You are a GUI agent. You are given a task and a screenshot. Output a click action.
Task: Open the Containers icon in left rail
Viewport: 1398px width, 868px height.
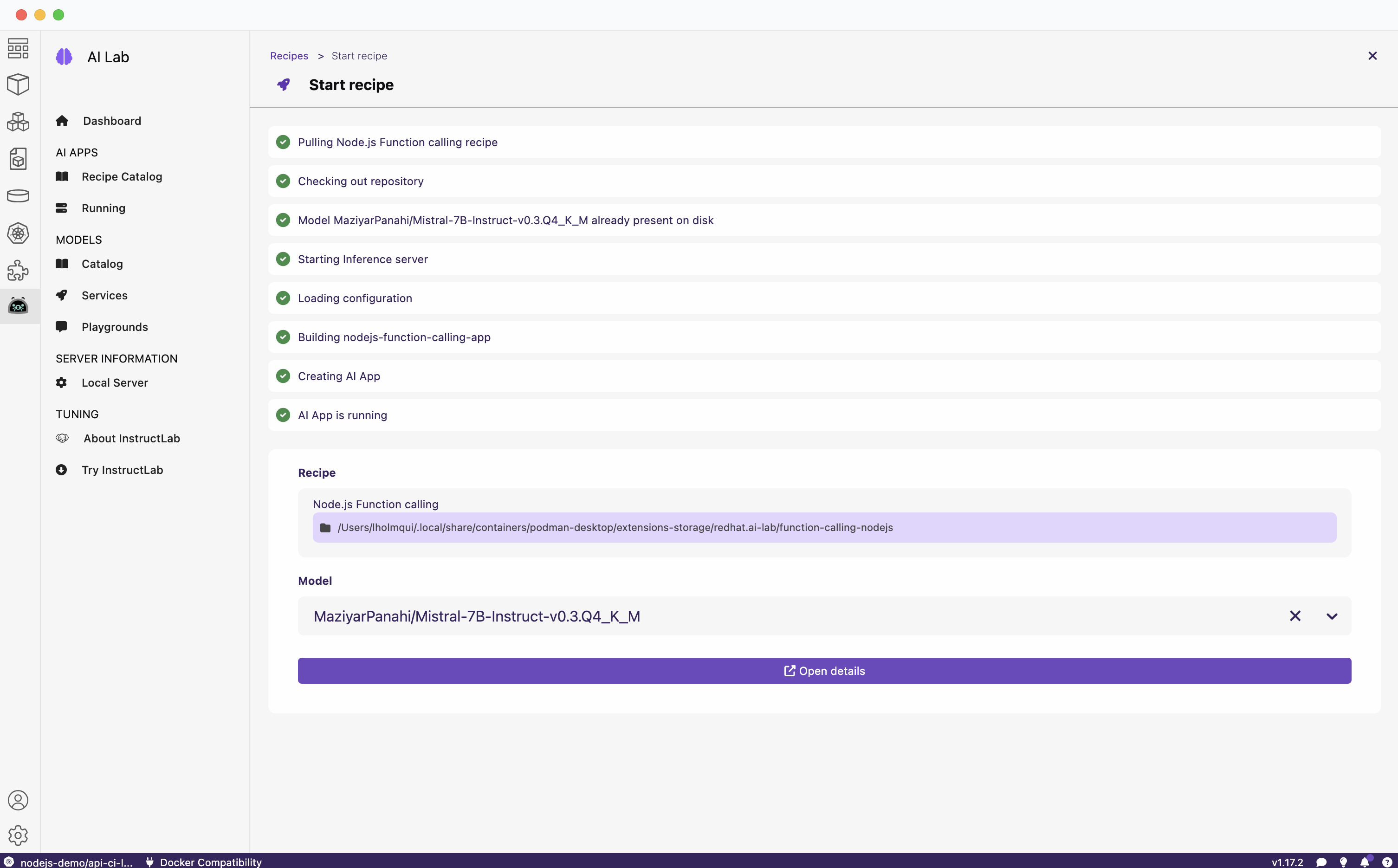coord(18,84)
